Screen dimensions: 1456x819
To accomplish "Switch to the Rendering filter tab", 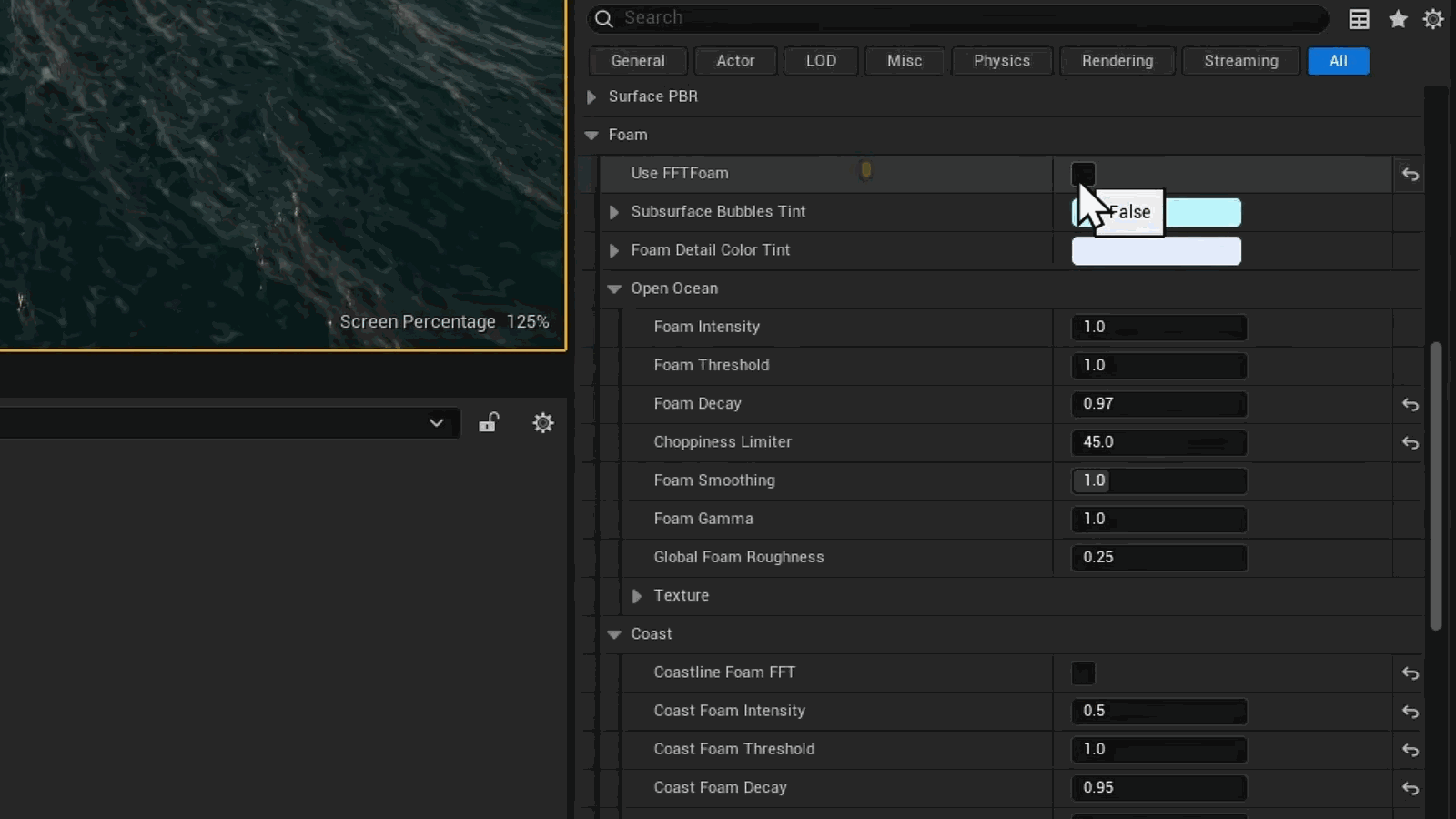I will pos(1117,61).
